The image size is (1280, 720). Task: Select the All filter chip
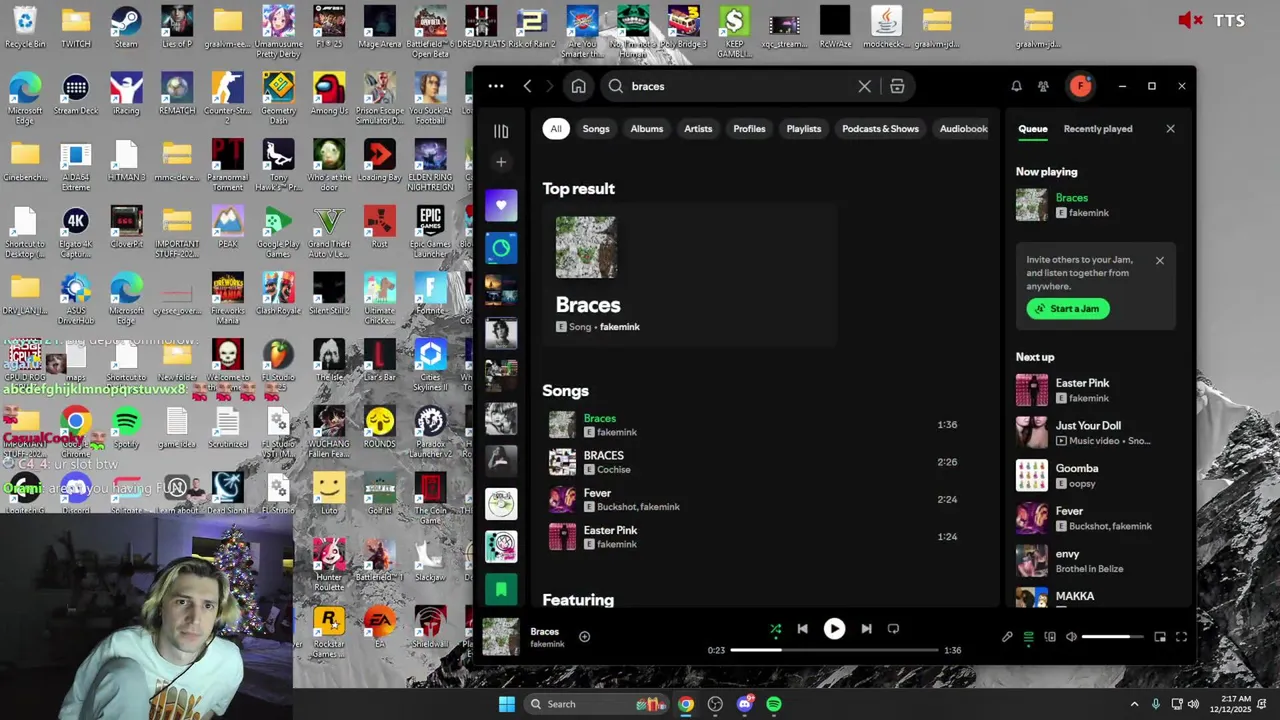(556, 129)
